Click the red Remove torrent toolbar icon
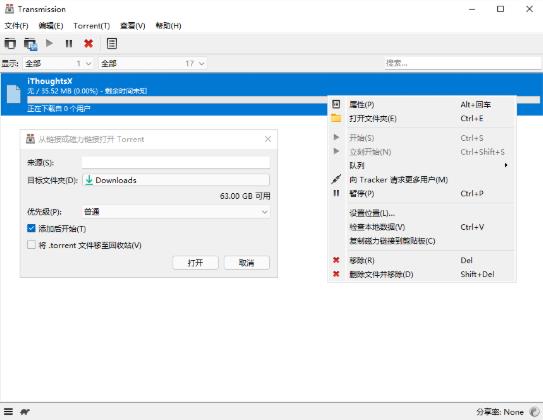Viewport: 543px width, 420px height. 89,43
